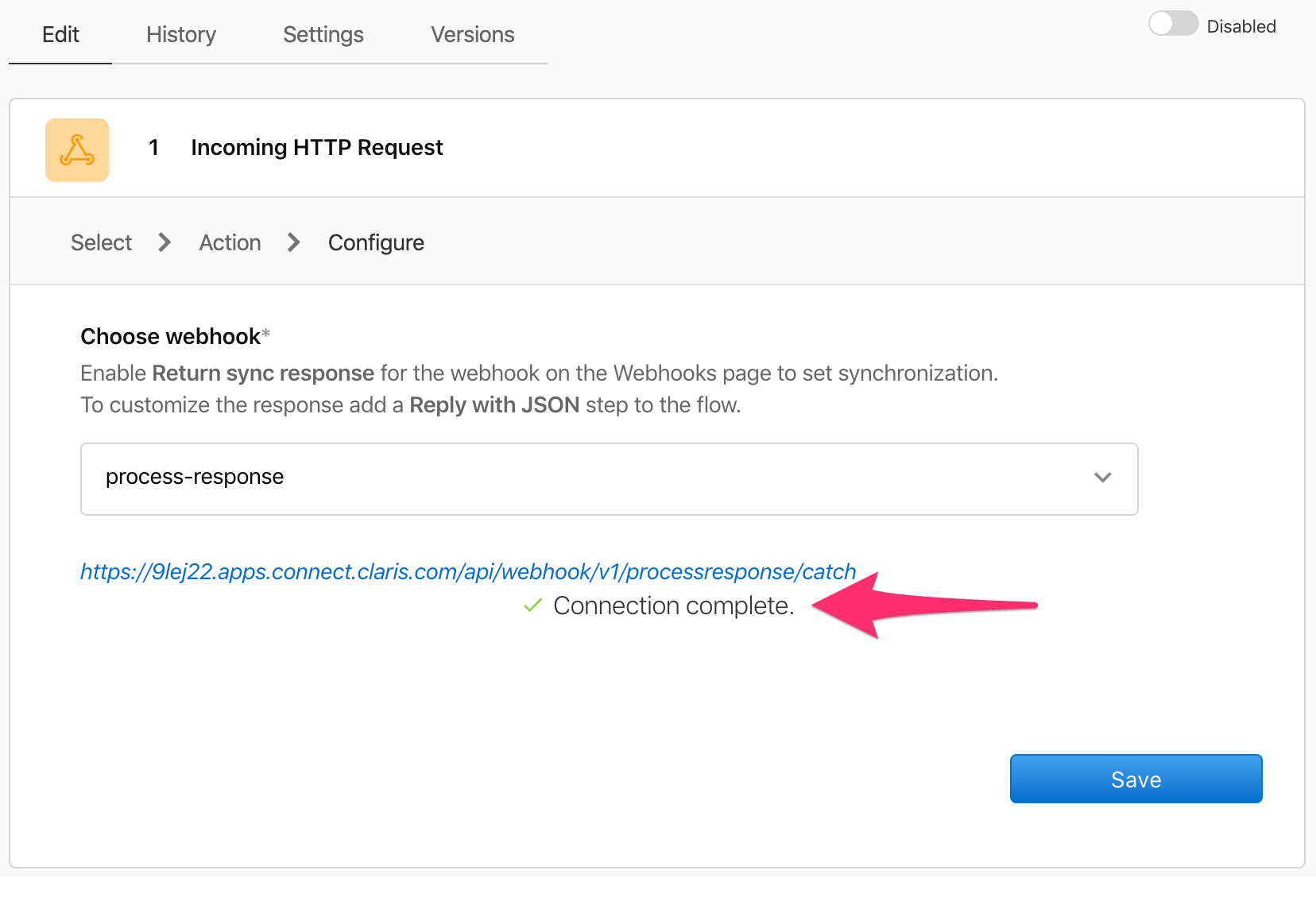Open the History tab

tap(181, 35)
